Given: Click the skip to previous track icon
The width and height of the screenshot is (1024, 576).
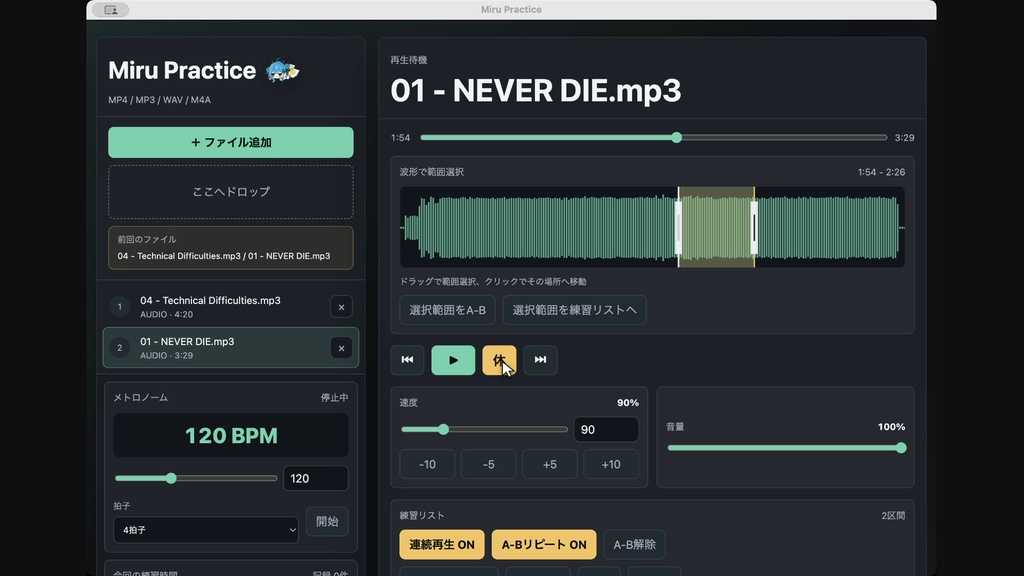Looking at the screenshot, I should [407, 360].
